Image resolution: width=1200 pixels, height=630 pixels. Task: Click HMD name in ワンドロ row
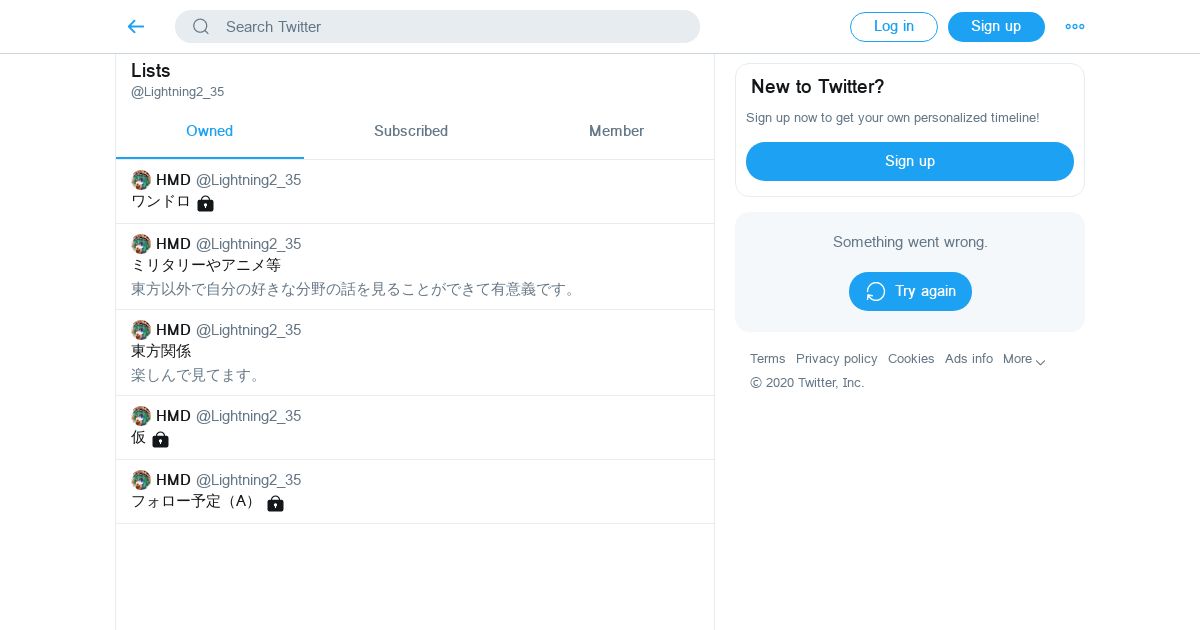point(173,180)
